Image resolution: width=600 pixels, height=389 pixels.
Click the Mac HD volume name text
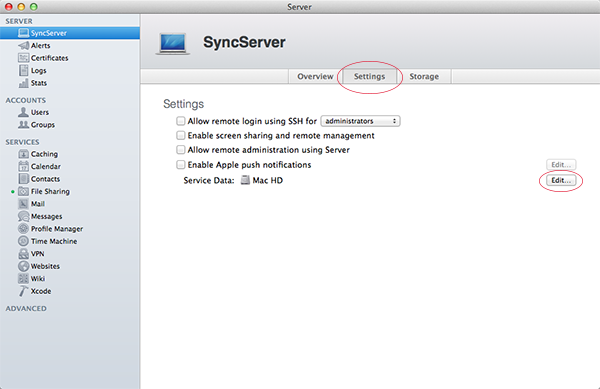click(x=267, y=180)
